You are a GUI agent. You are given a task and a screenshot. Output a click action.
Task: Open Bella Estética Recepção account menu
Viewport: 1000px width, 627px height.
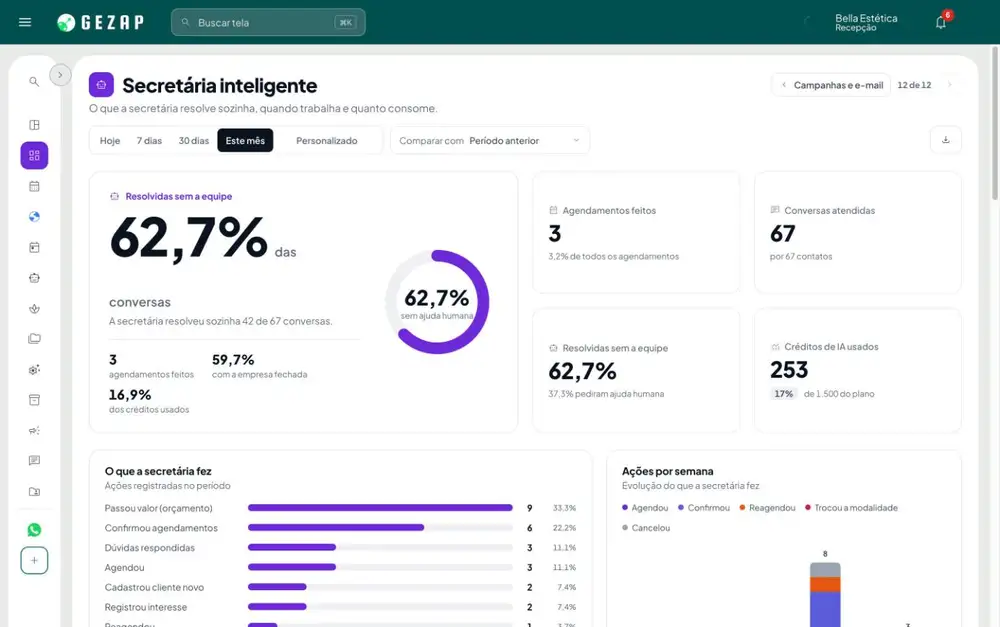865,22
